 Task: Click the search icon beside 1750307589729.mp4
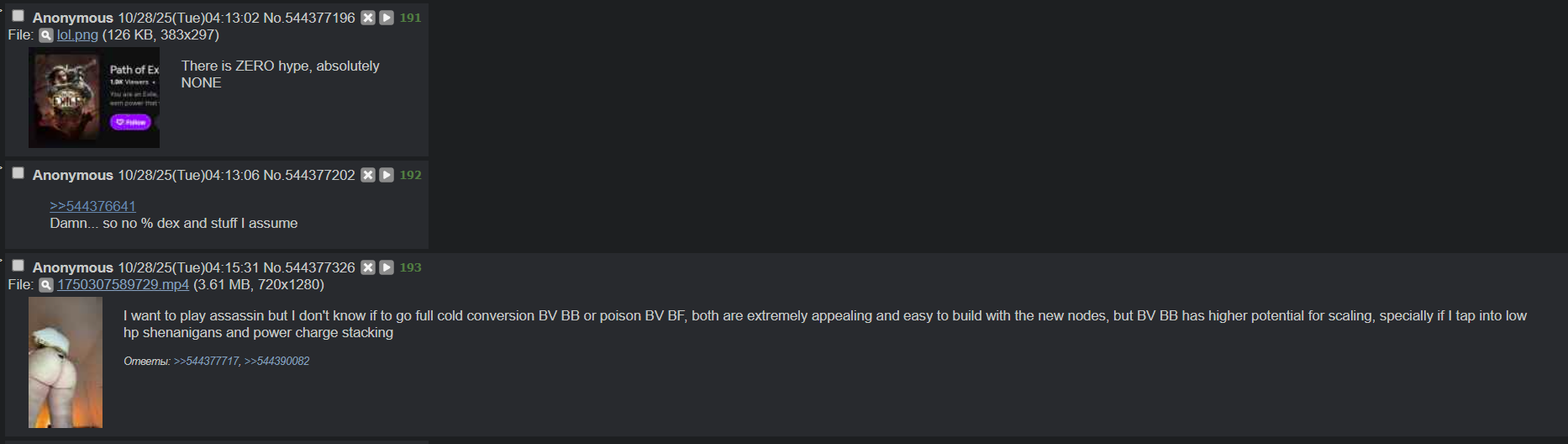(x=46, y=285)
